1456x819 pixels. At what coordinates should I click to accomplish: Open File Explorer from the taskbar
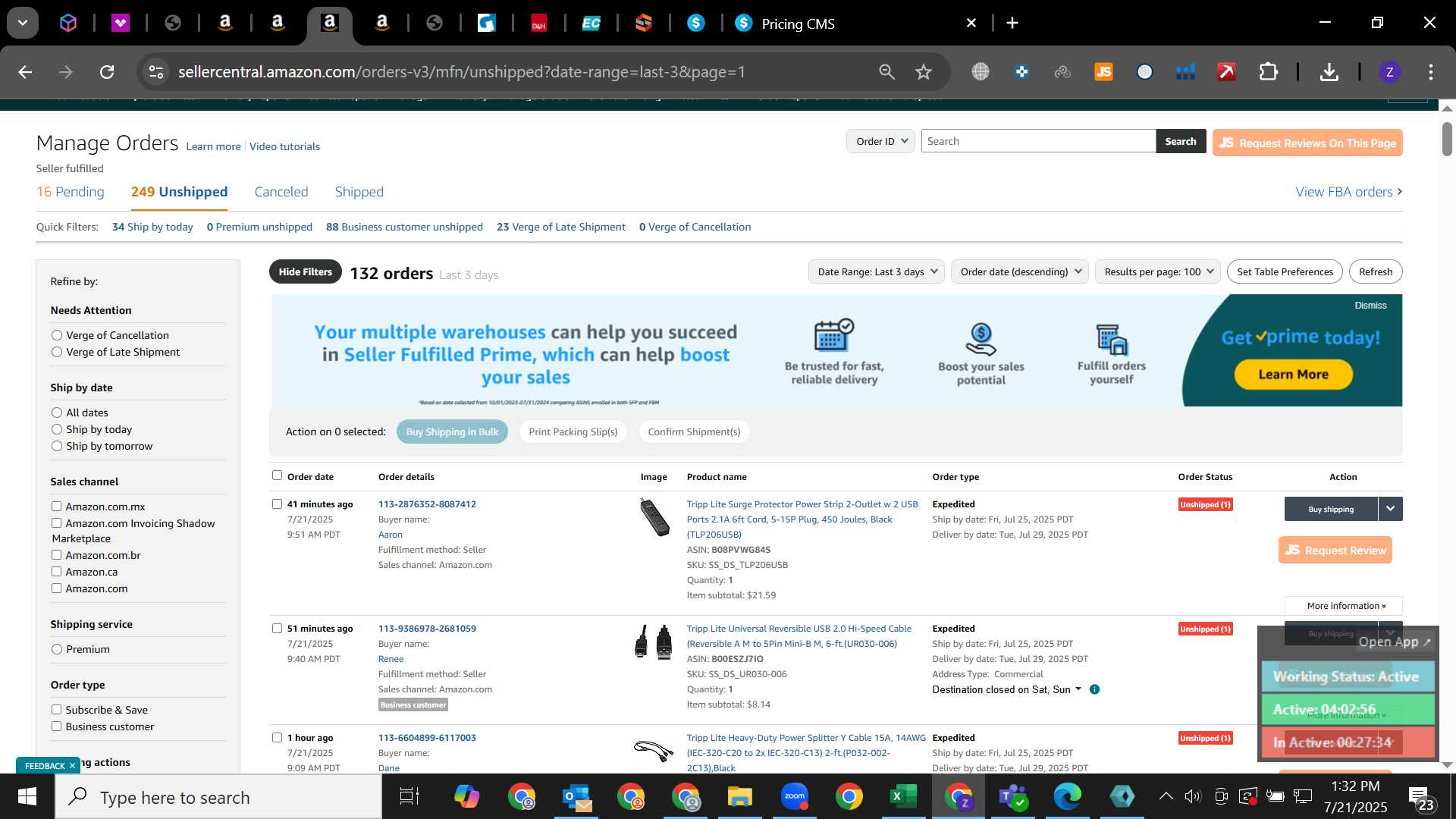click(739, 796)
